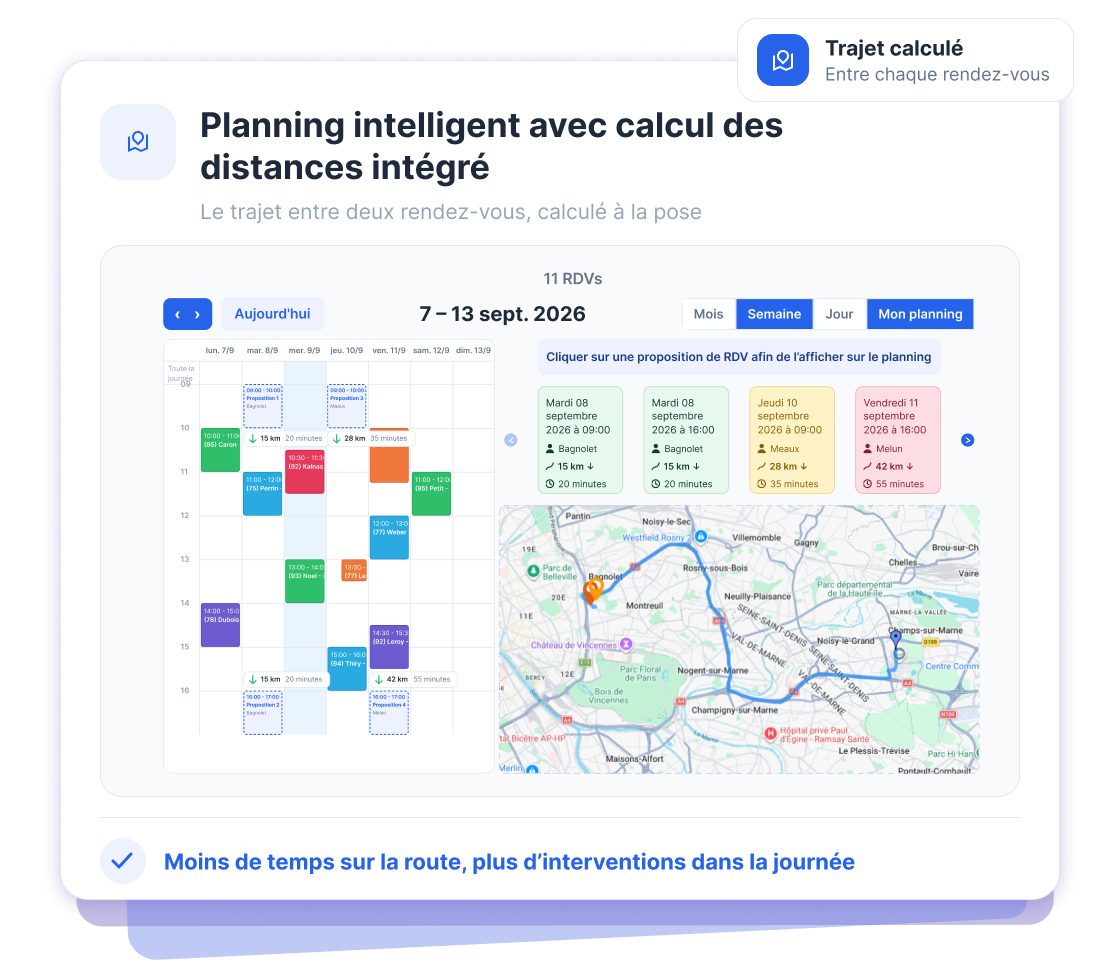1120x971 pixels.
Task: Open Proposition 1 slot on Tuesday morning
Action: [263, 406]
